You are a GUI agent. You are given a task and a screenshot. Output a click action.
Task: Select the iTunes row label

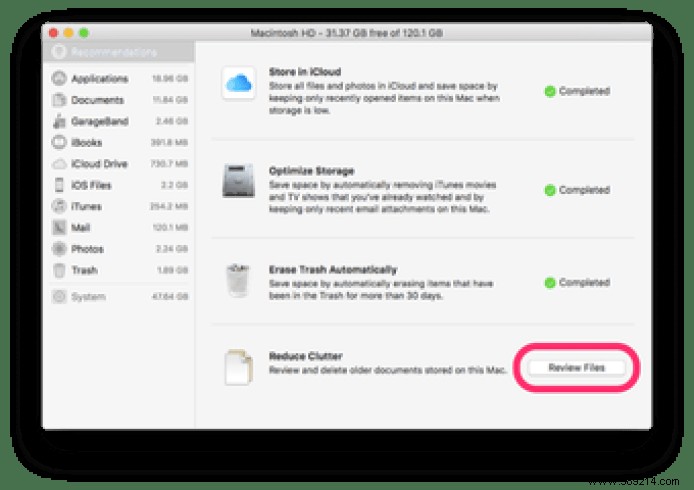(x=86, y=206)
